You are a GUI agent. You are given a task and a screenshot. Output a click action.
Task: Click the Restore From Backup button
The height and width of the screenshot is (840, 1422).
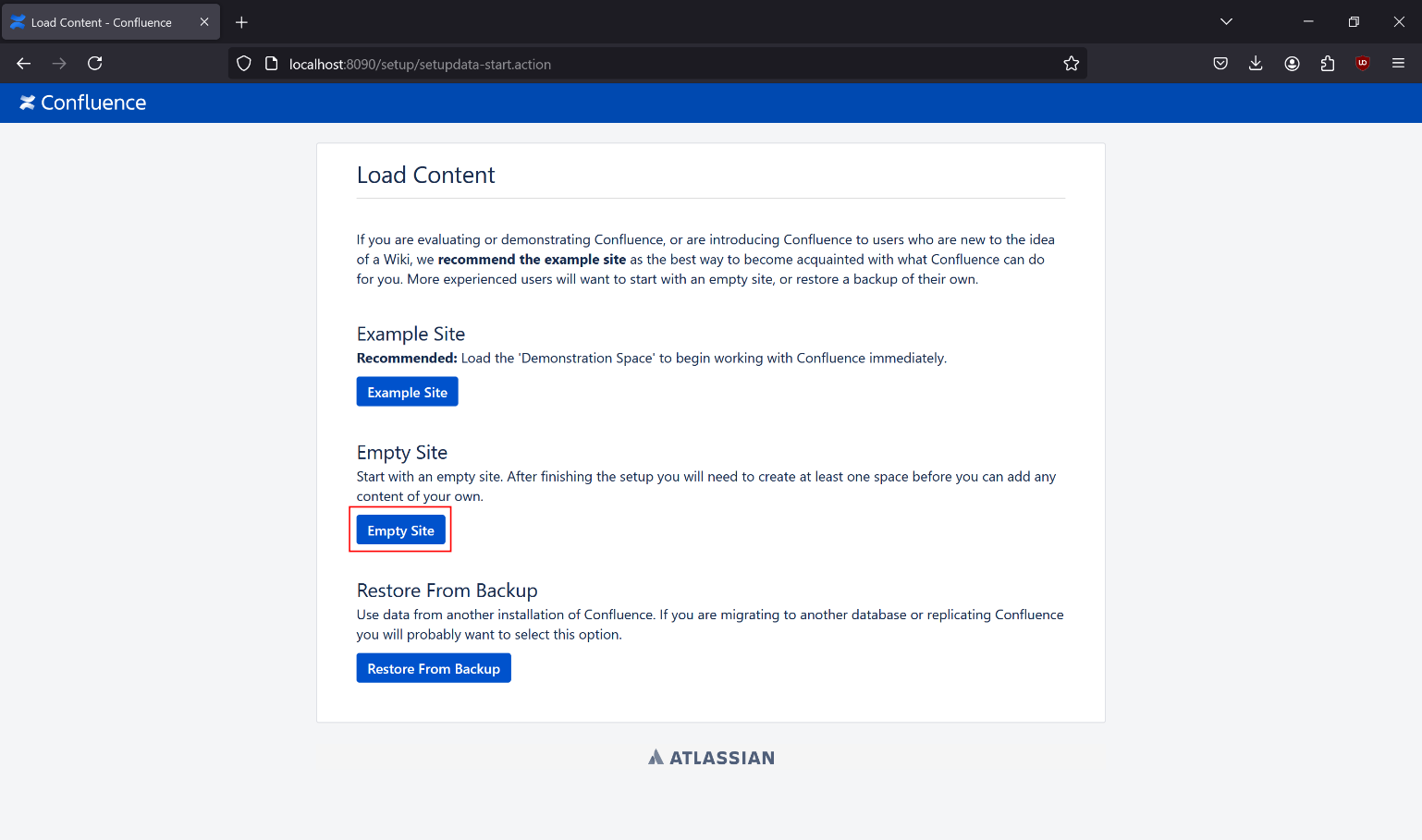[434, 668]
